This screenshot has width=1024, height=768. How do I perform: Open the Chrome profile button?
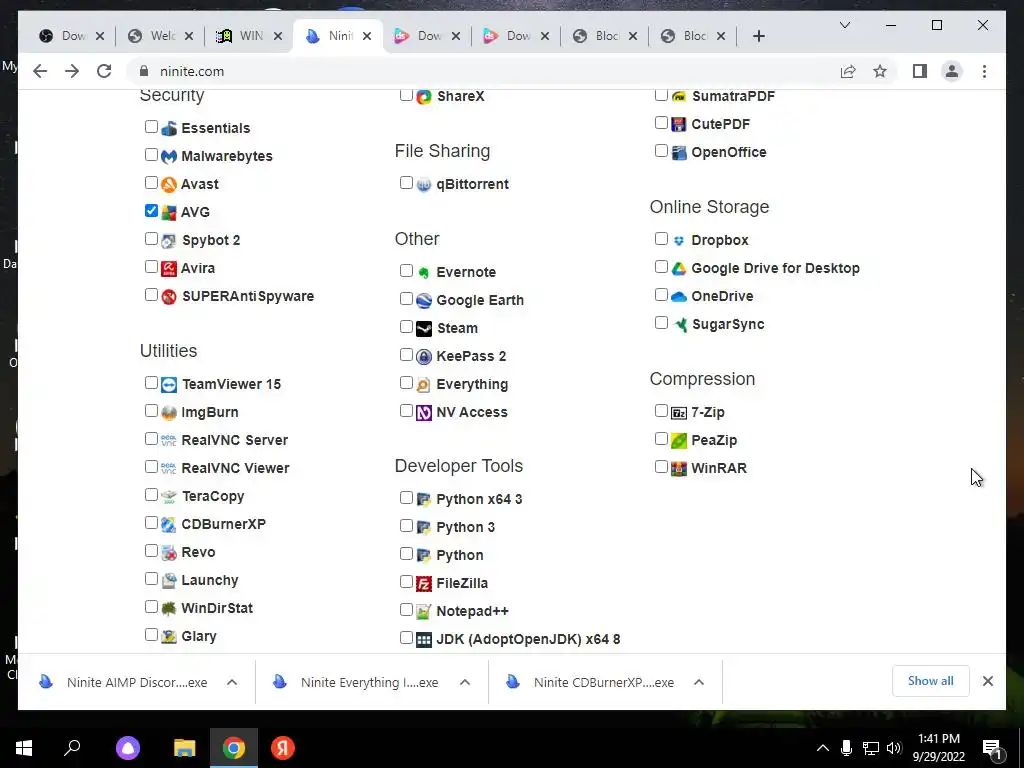coord(952,71)
